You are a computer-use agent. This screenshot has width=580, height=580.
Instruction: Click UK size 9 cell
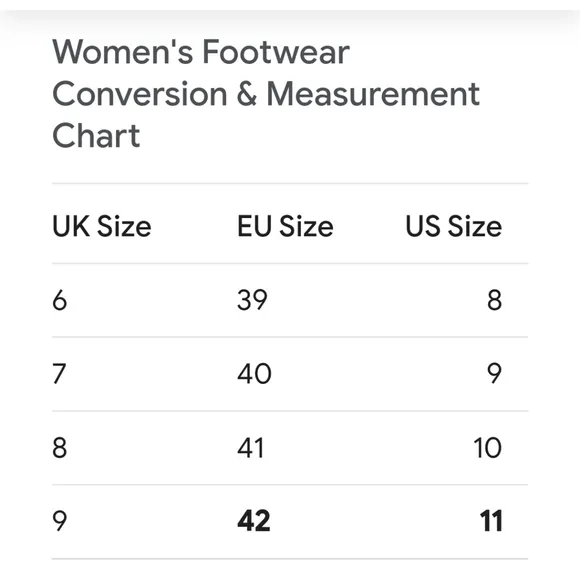coord(60,521)
